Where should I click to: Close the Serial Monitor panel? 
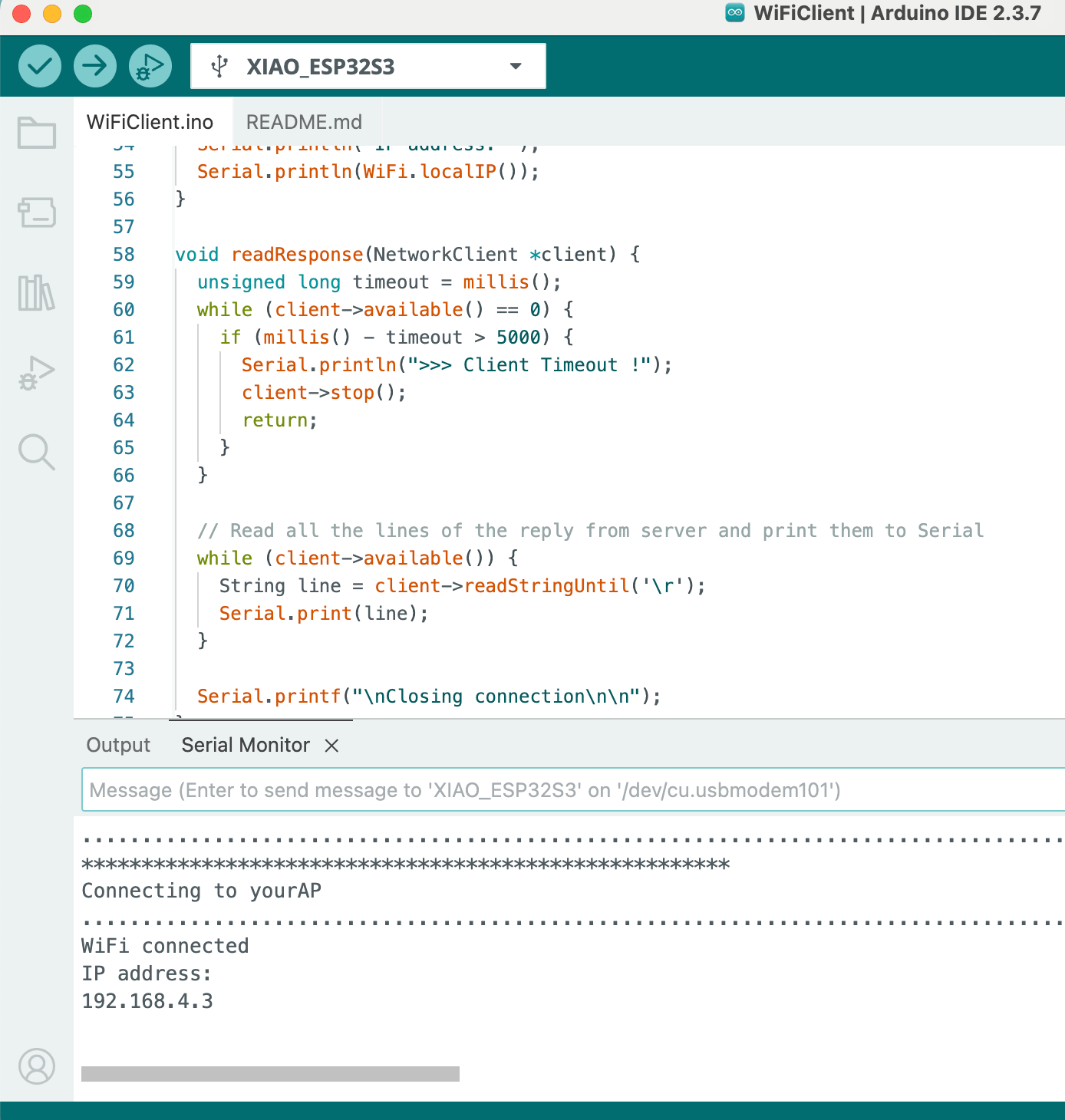pos(331,746)
